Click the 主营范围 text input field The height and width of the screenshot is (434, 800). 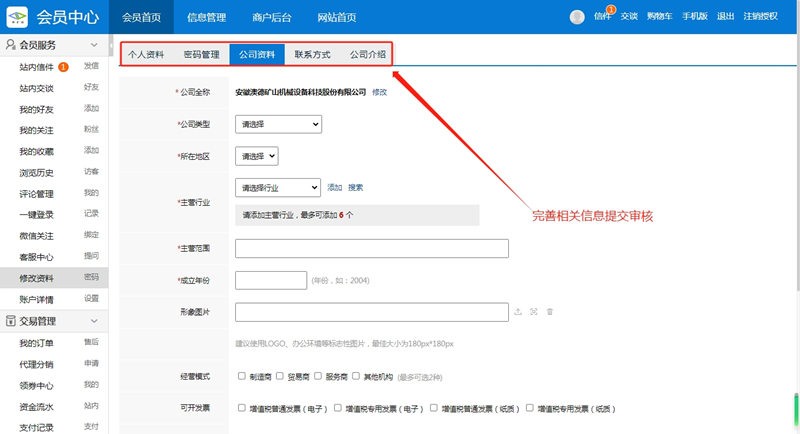[x=371, y=249]
